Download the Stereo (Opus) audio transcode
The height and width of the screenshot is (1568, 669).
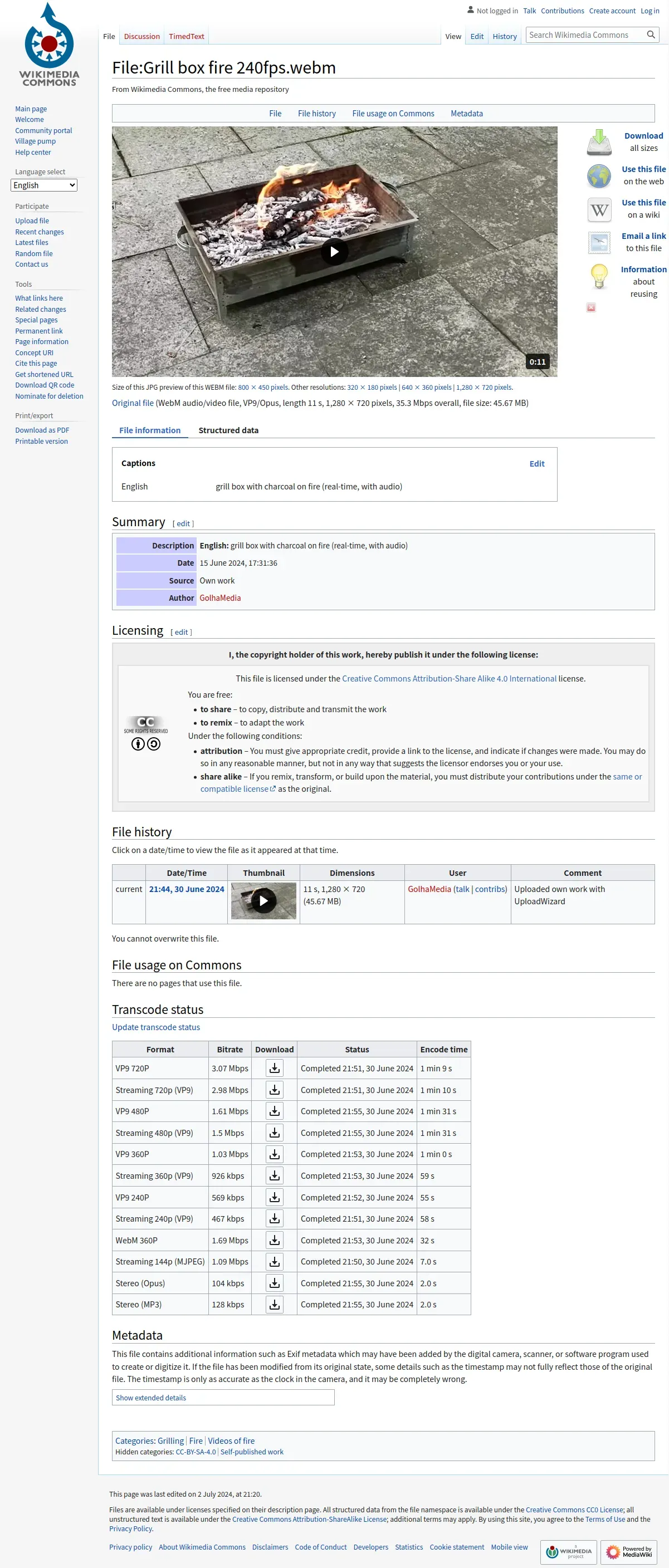point(275,1283)
